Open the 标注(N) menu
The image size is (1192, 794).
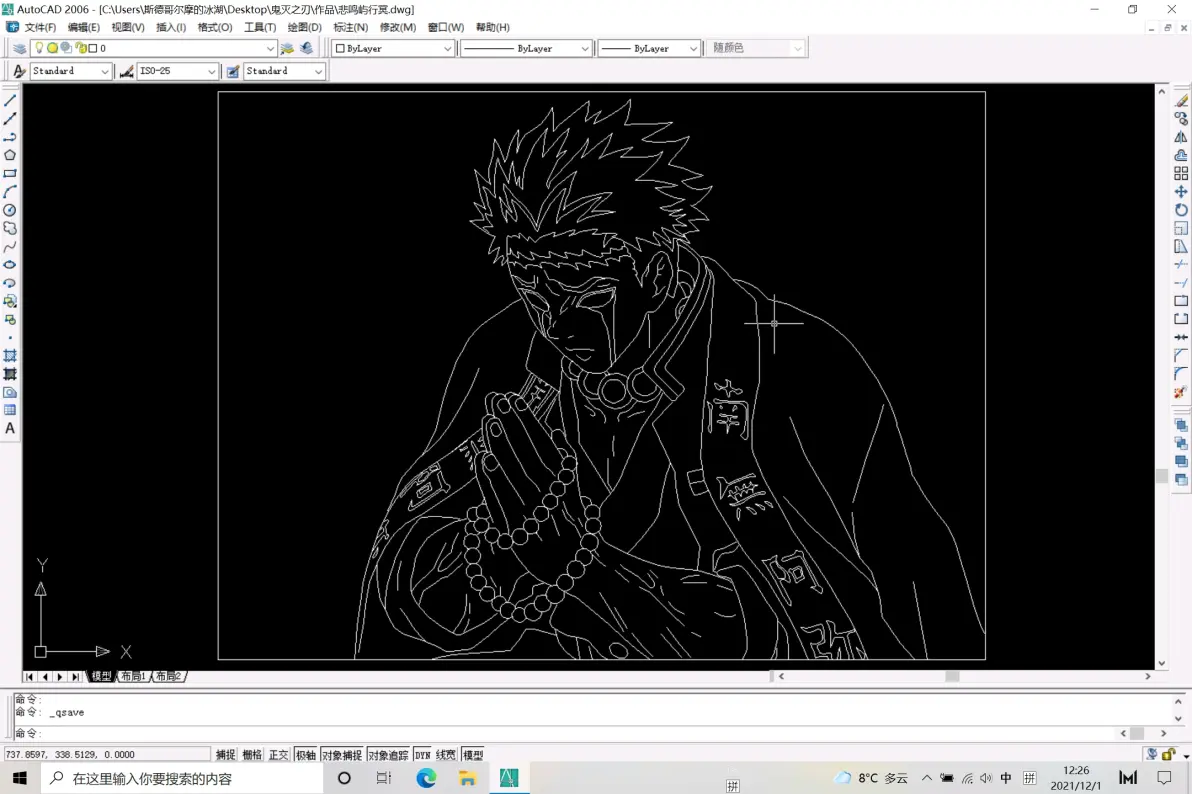click(350, 27)
